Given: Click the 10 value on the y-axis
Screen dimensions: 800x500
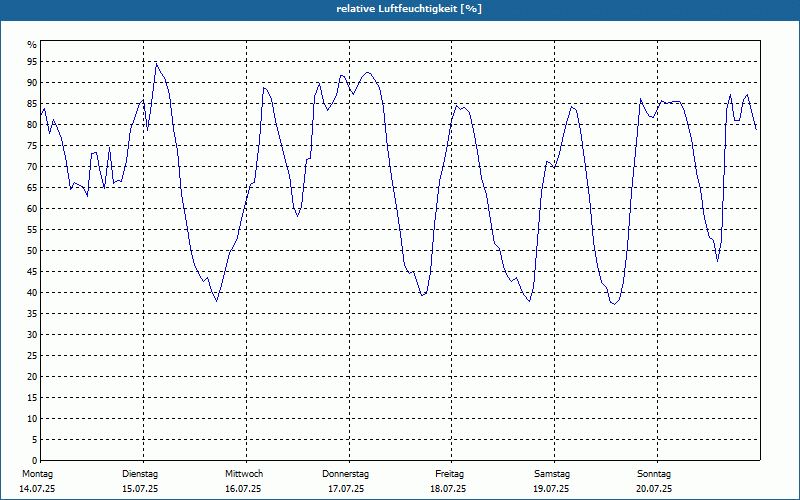Looking at the screenshot, I should click(x=32, y=418).
